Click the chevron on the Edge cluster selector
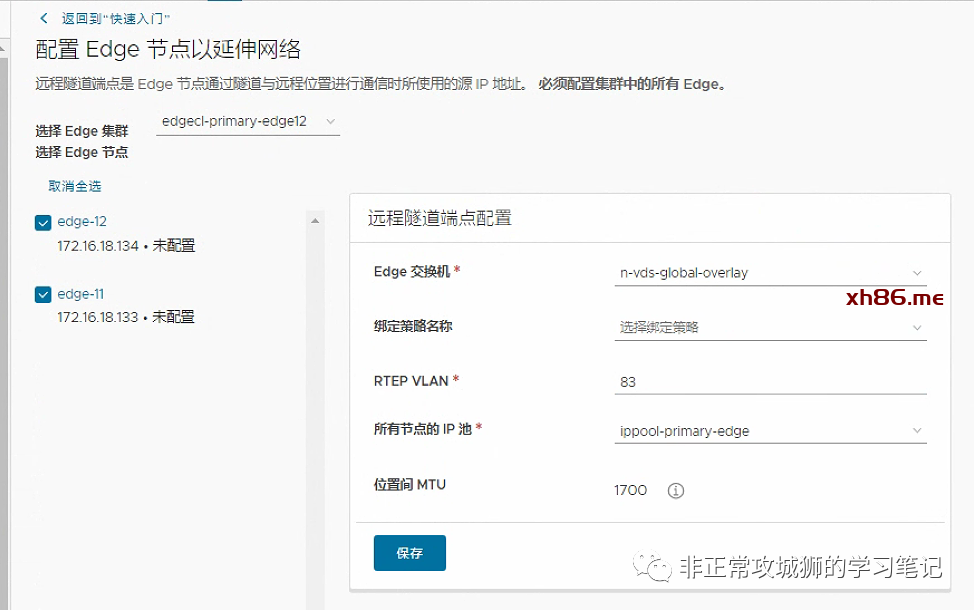 (x=331, y=121)
